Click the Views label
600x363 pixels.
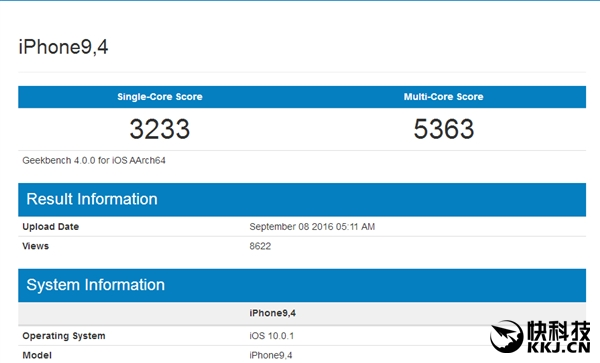click(36, 246)
